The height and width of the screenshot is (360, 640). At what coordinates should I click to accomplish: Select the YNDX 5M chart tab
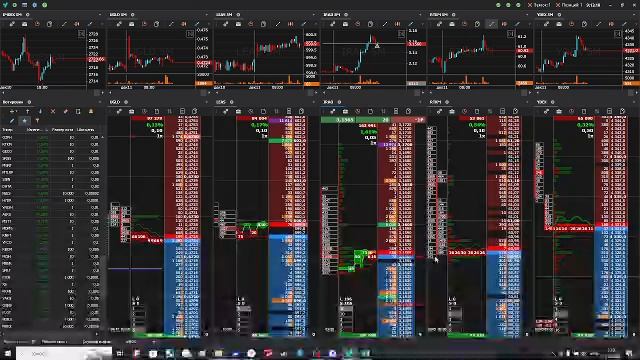[x=545, y=15]
